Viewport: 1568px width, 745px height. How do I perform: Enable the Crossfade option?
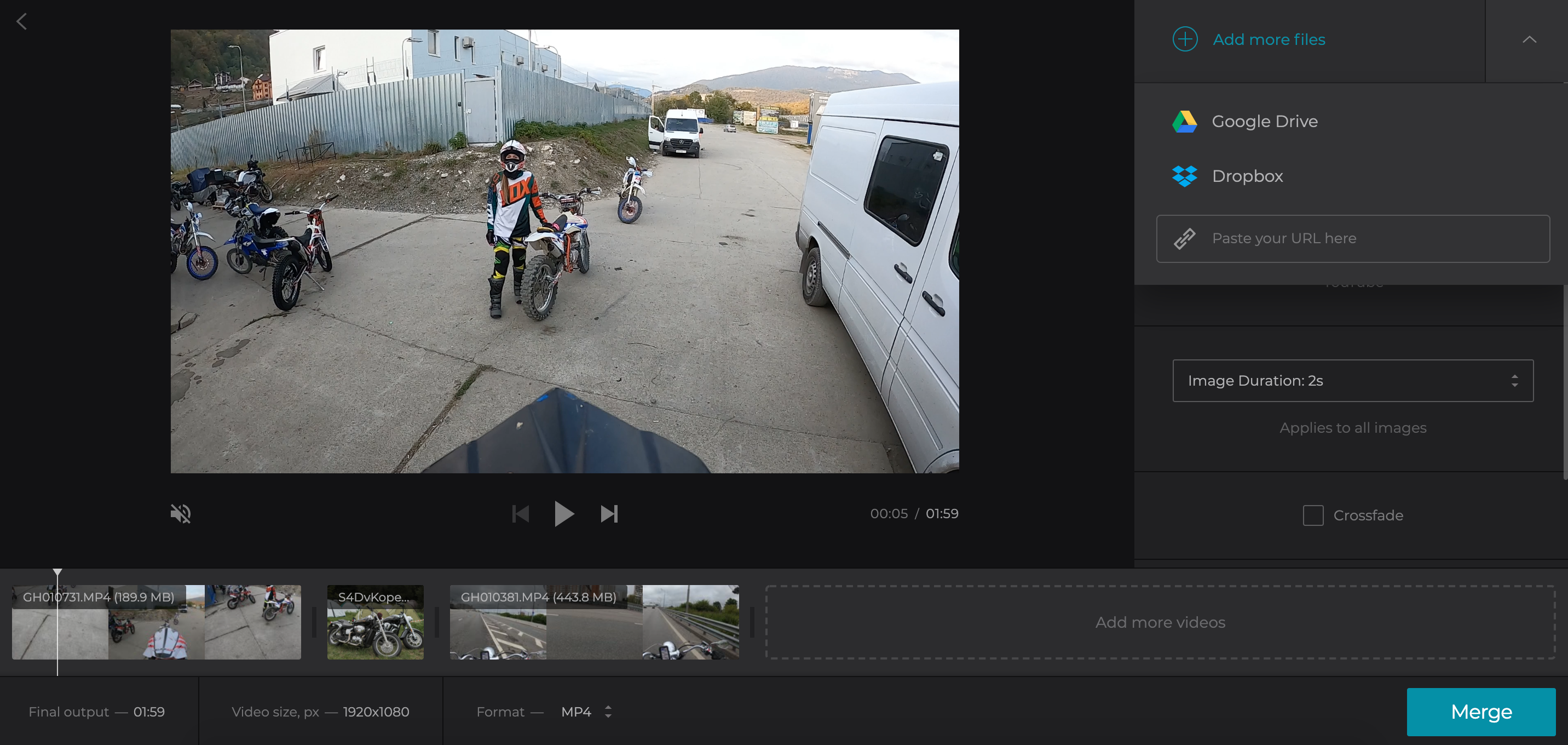coord(1312,515)
